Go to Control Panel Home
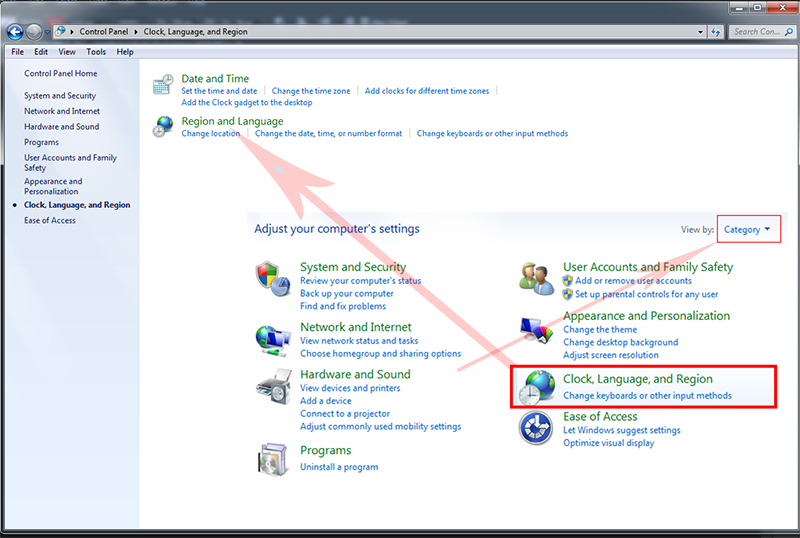 (61, 74)
